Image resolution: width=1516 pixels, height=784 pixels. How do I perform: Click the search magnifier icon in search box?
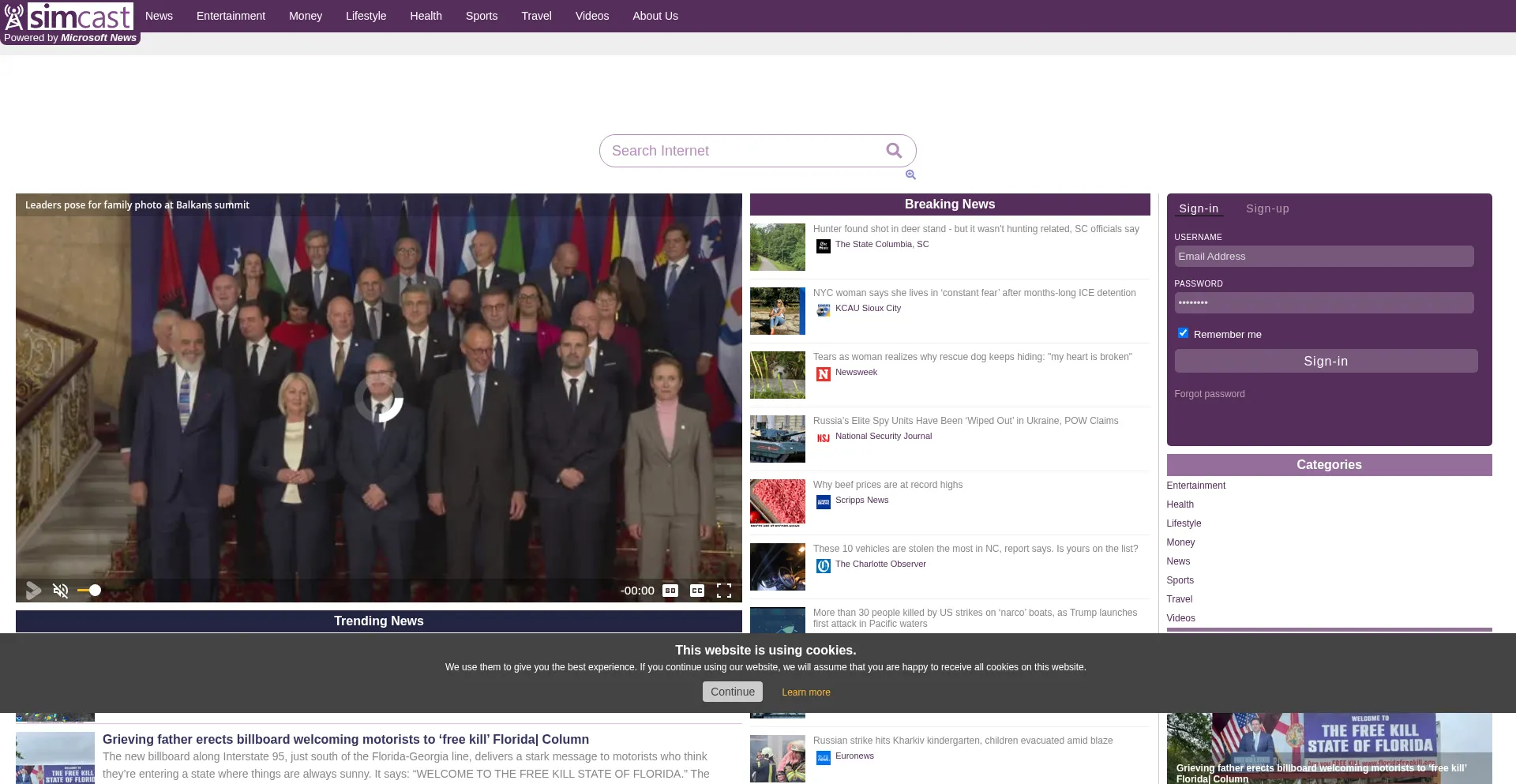pyautogui.click(x=894, y=151)
